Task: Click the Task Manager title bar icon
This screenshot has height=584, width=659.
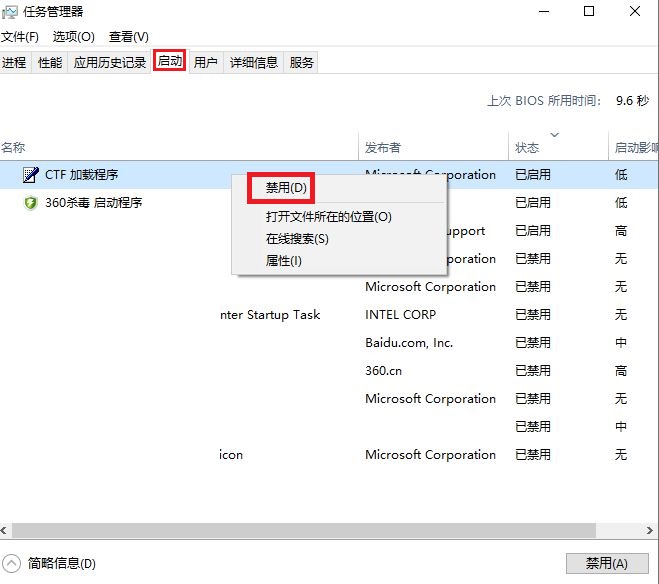Action: (x=11, y=12)
